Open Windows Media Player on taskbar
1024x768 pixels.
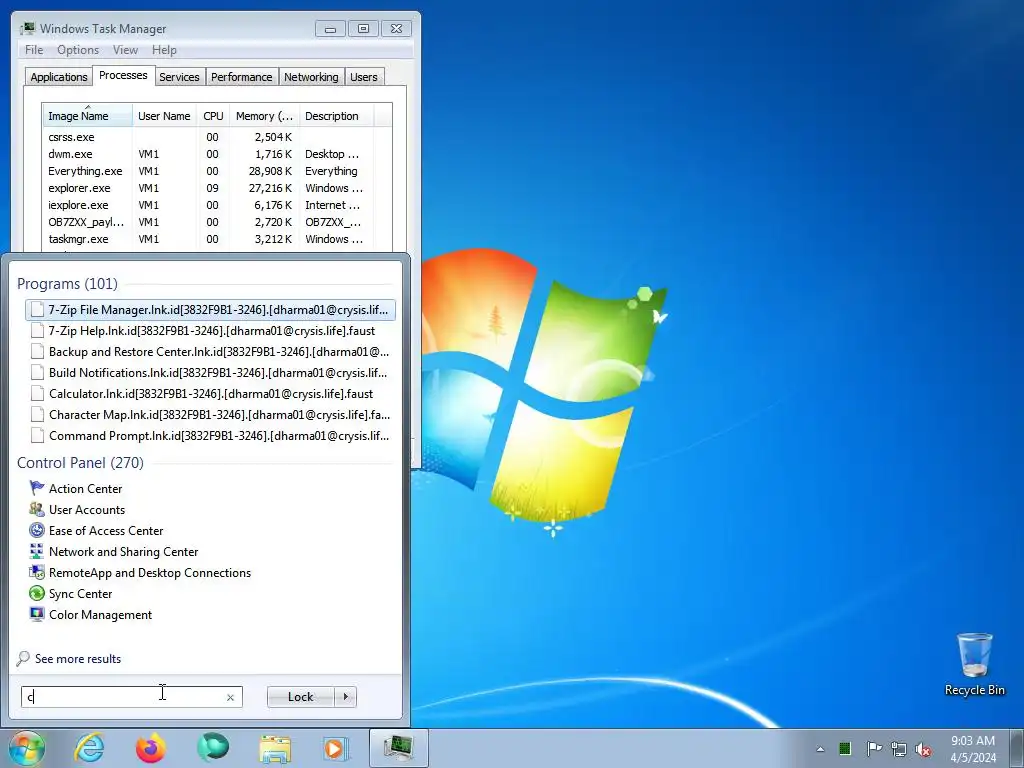point(336,748)
